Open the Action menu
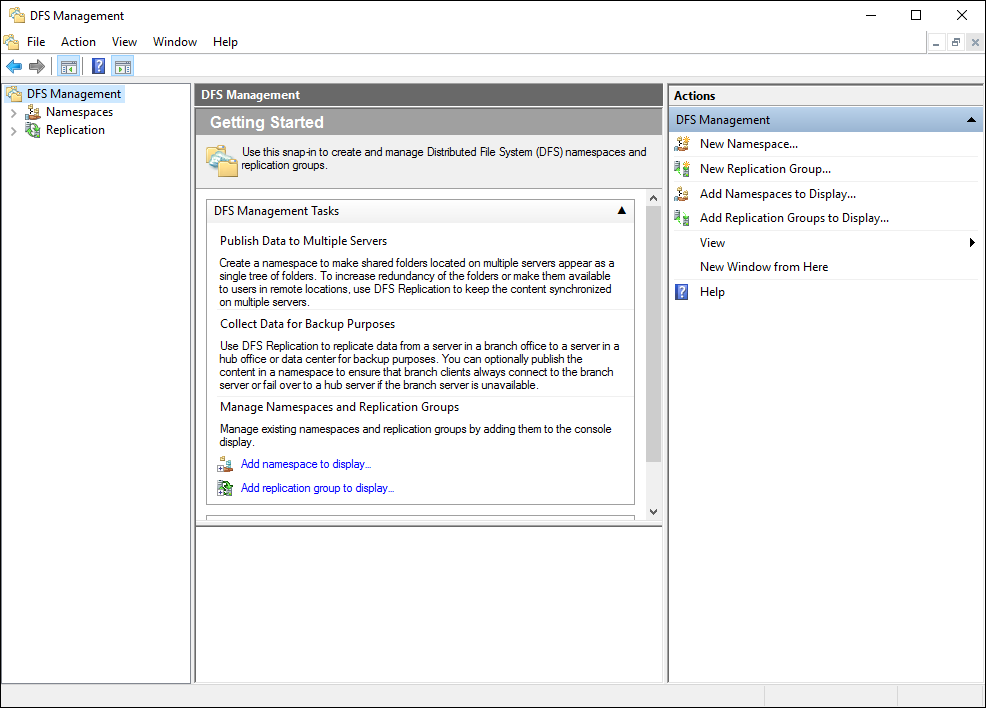Screen dimensions: 986x708 [78, 42]
